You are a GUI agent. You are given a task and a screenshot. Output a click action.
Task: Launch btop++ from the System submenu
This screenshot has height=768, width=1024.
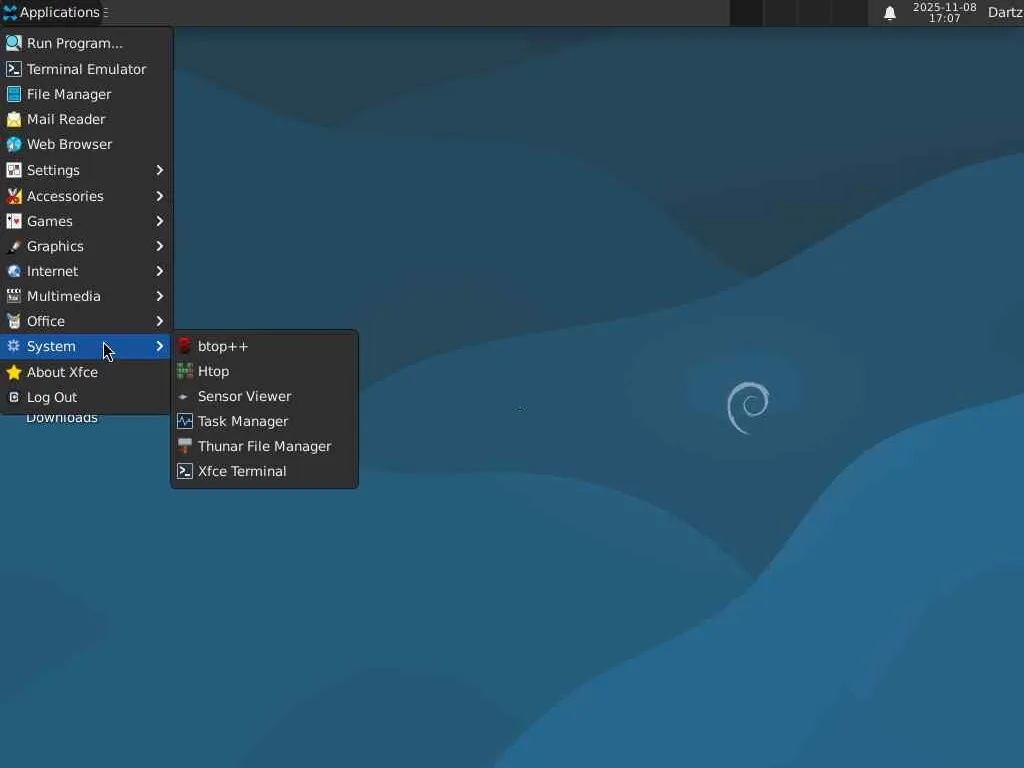(264, 346)
